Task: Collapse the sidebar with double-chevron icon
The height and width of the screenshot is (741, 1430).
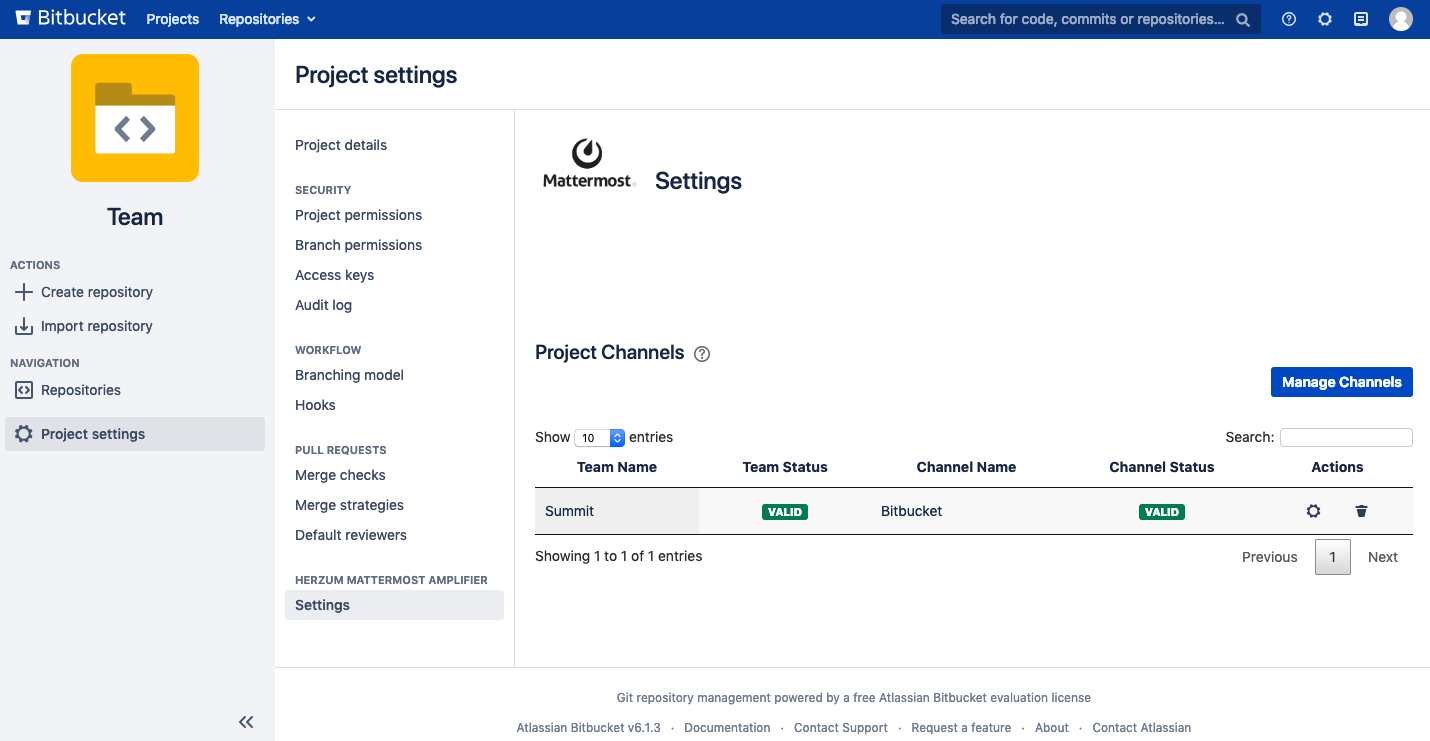Action: click(246, 722)
